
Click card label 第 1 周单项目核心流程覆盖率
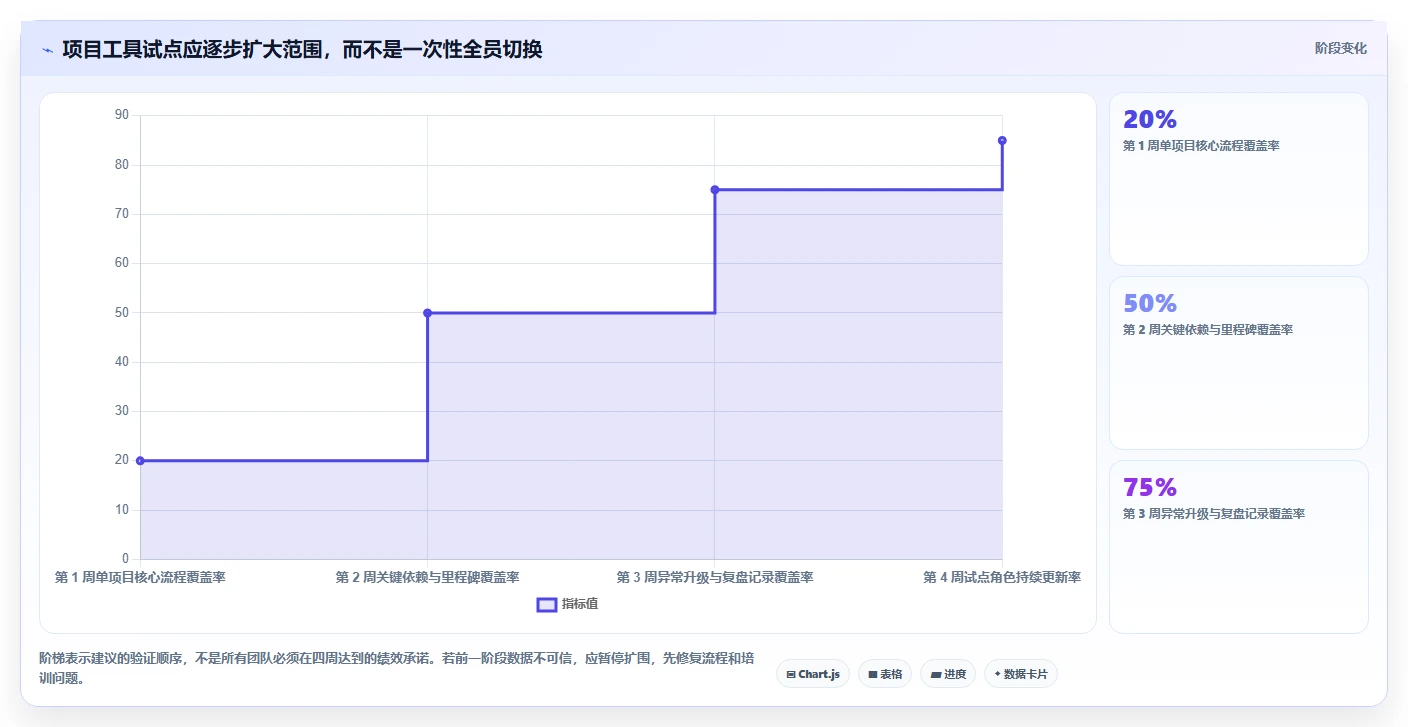(1201, 146)
